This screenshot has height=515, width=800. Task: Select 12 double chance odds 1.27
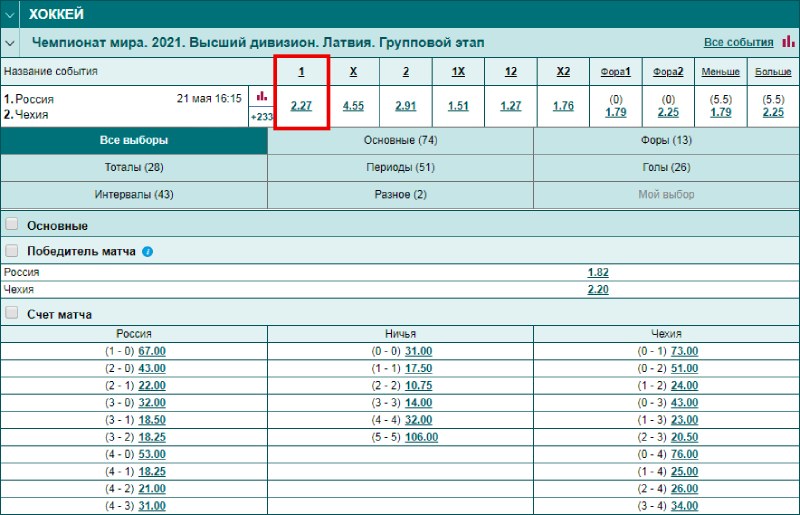click(x=511, y=106)
